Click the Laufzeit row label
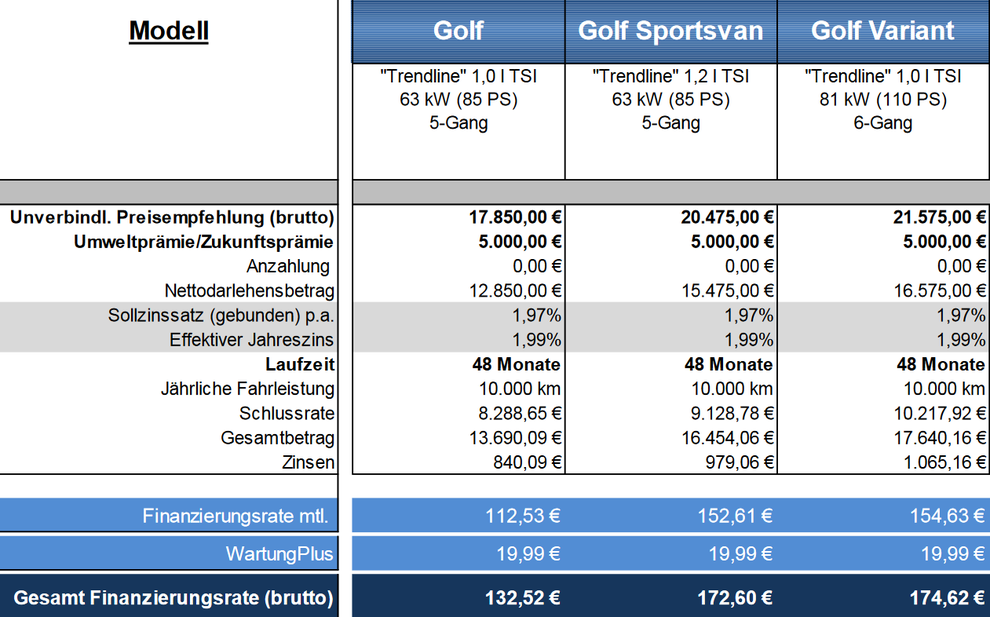 pos(300,364)
